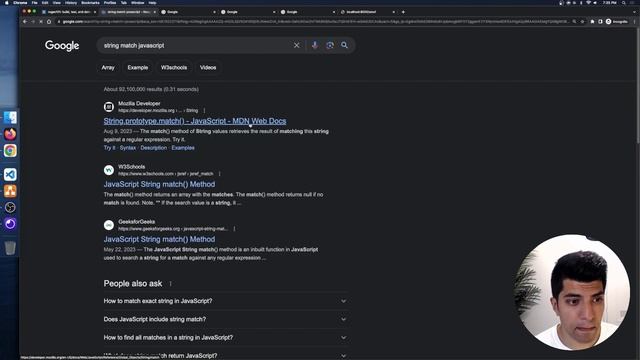Open Google Lens image search icon
Image resolution: width=640 pixels, height=360 pixels.
point(330,45)
